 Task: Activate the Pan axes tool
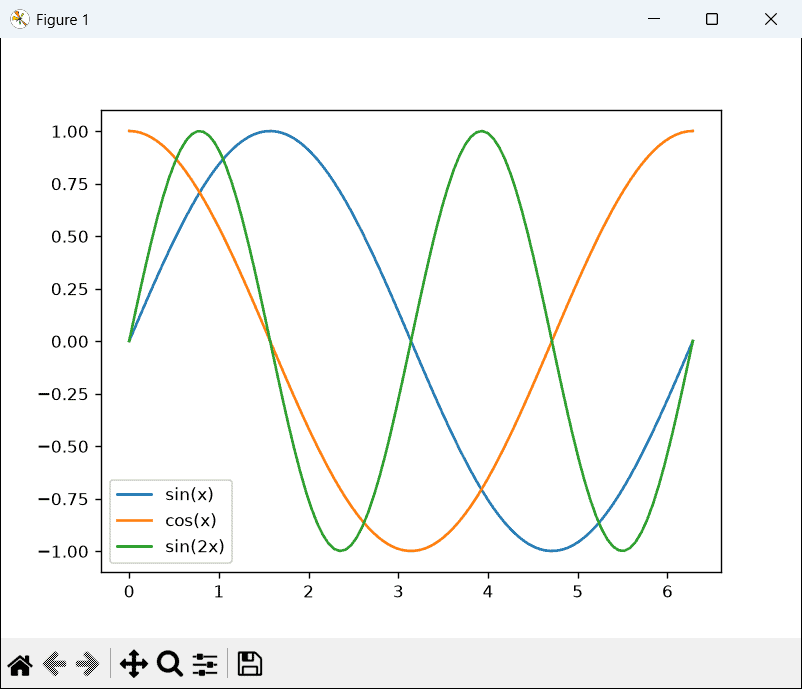134,664
